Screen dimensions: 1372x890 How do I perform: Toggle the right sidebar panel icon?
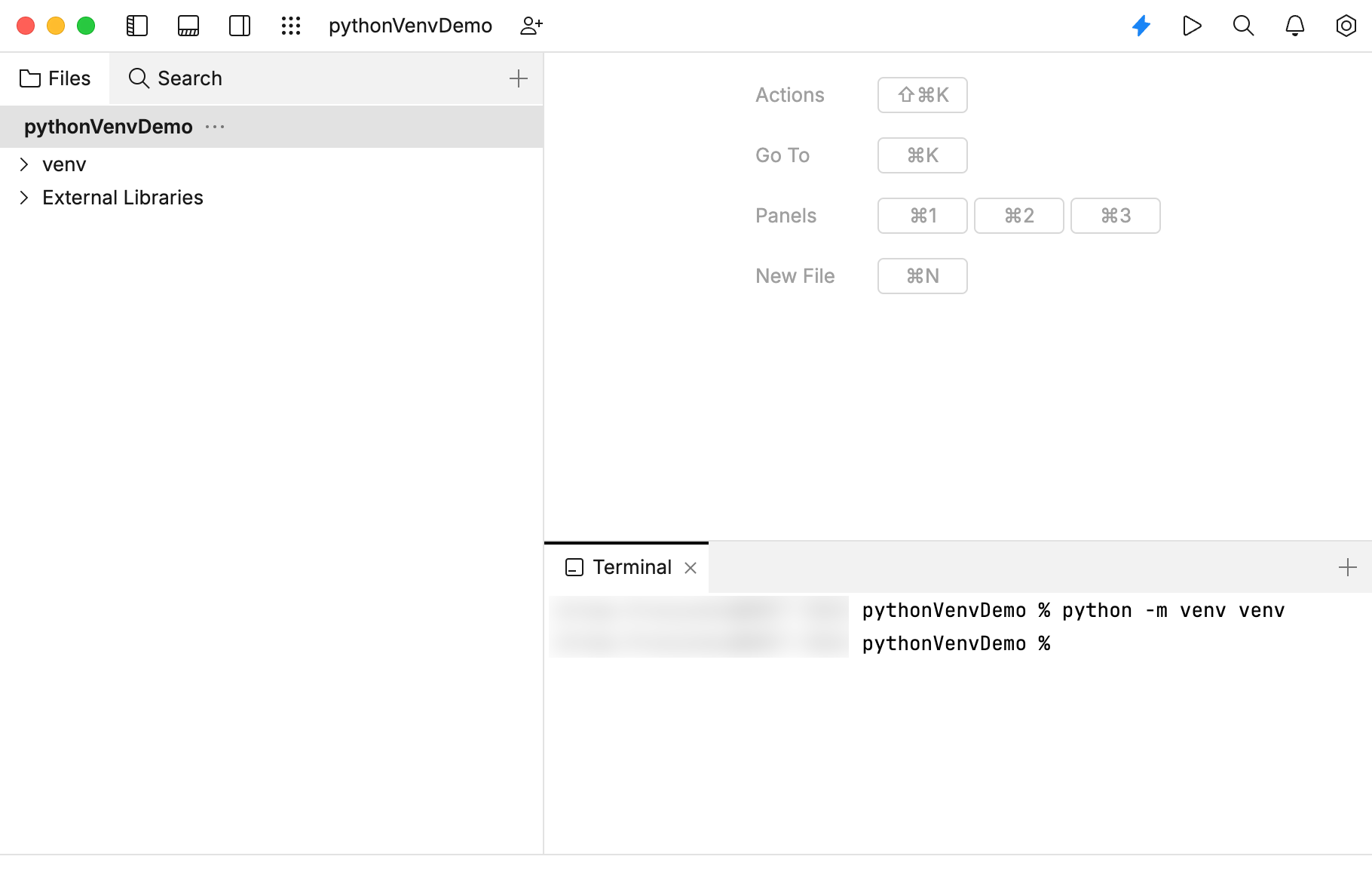[240, 26]
